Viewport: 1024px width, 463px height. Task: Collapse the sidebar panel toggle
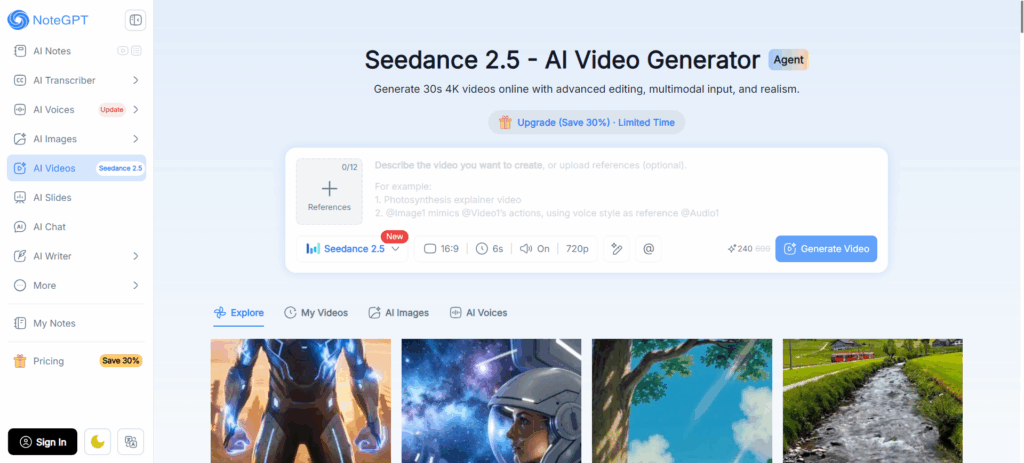tap(135, 20)
